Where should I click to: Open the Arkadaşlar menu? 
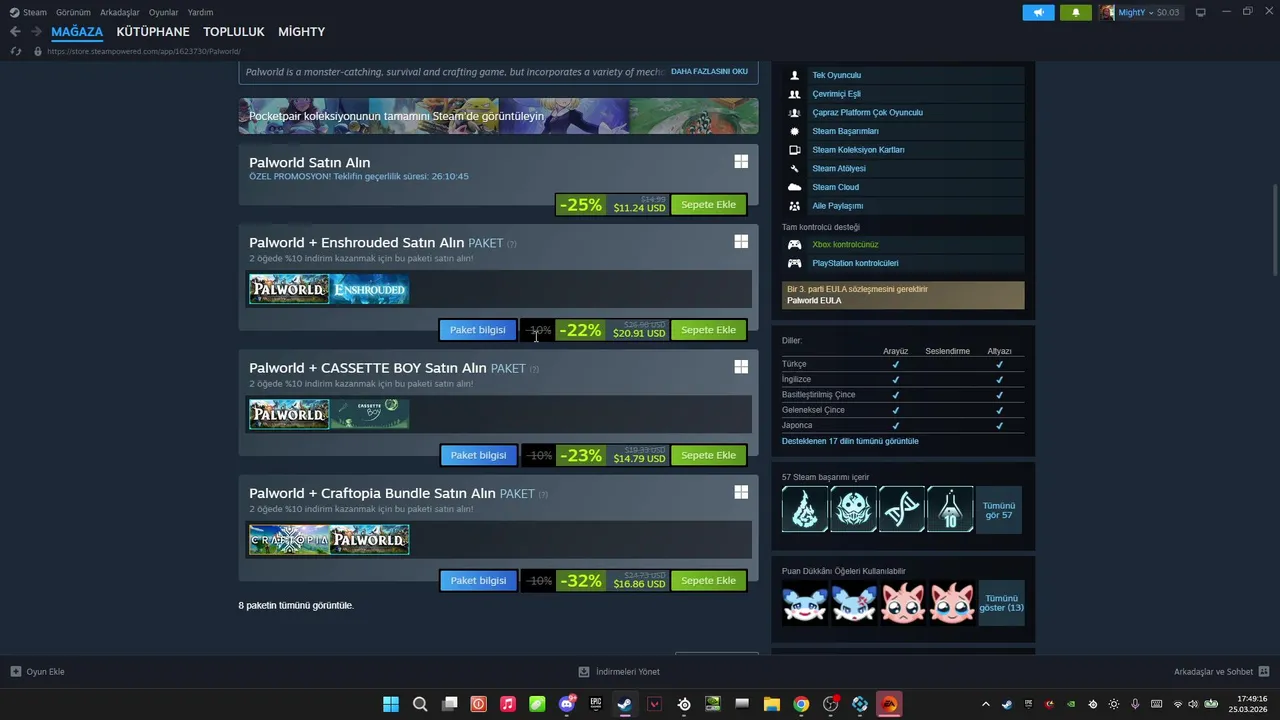(120, 12)
